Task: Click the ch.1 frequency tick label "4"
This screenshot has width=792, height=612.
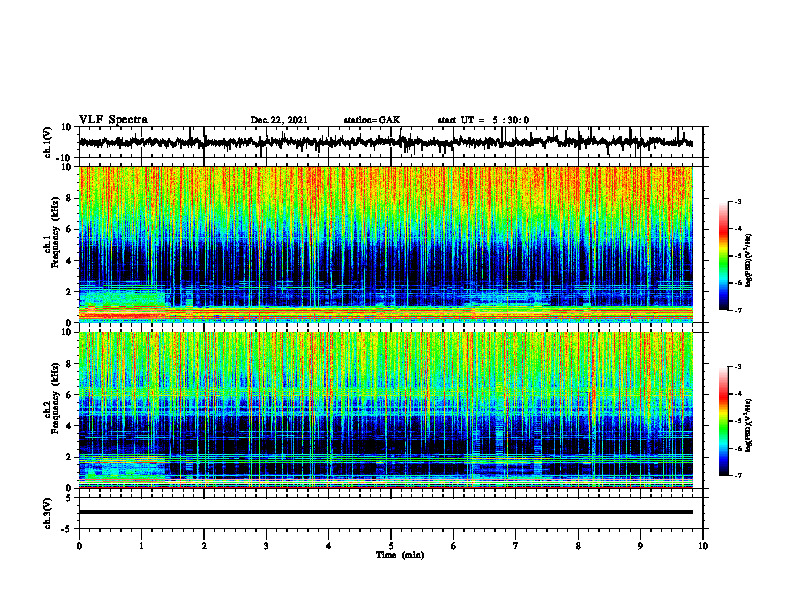Action: click(x=70, y=261)
